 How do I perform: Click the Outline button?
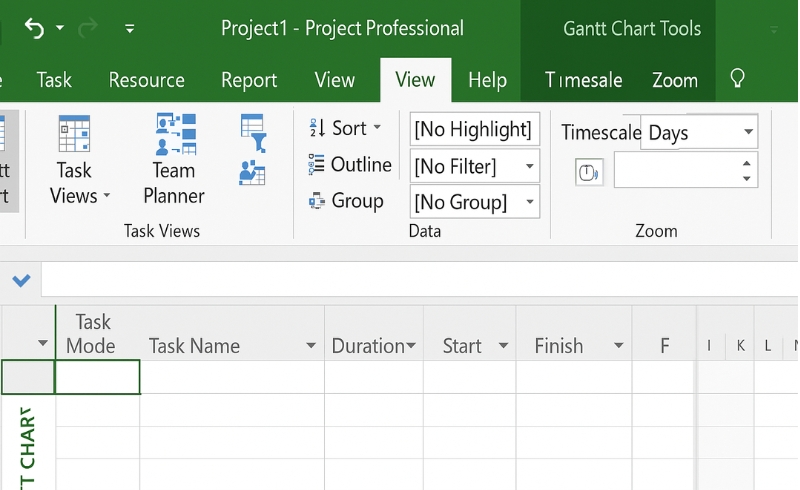(x=350, y=164)
